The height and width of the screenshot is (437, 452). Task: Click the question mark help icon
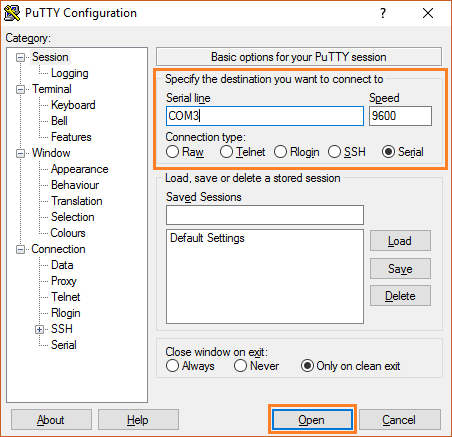click(383, 13)
